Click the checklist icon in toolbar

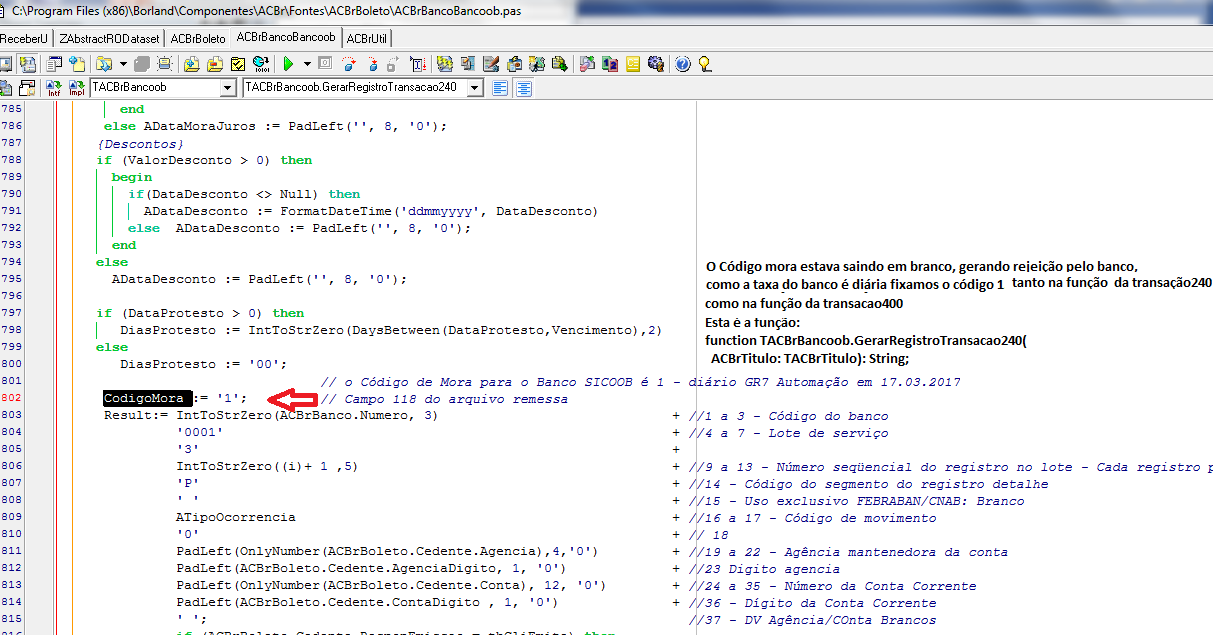pyautogui.click(x=237, y=64)
